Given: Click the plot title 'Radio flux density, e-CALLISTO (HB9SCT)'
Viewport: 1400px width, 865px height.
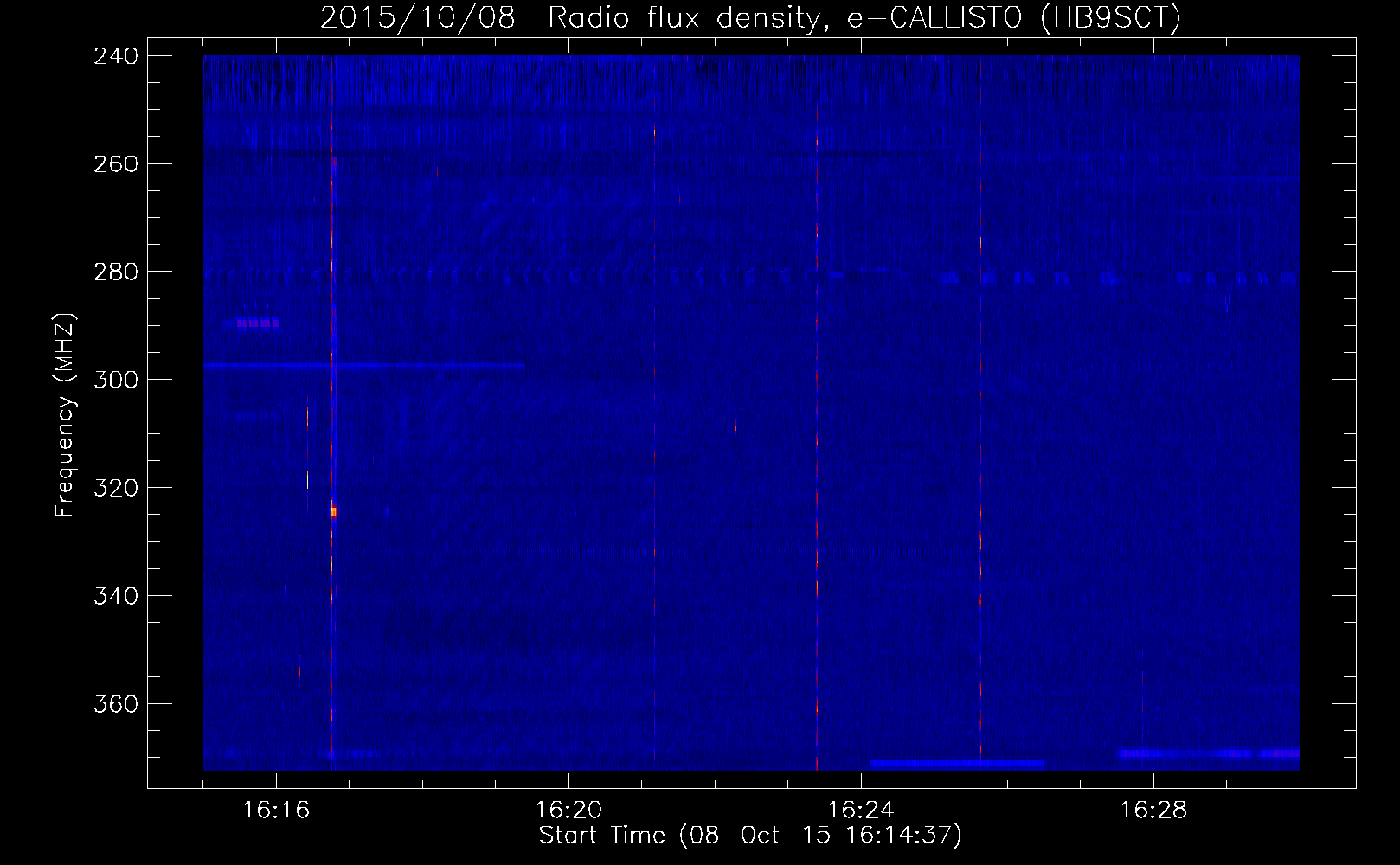Looking at the screenshot, I should [864, 17].
